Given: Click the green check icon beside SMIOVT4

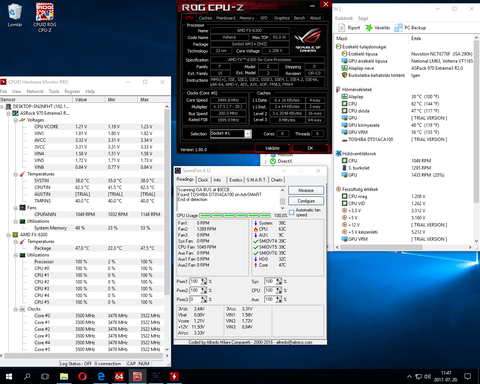Looking at the screenshot, I should tap(256, 241).
